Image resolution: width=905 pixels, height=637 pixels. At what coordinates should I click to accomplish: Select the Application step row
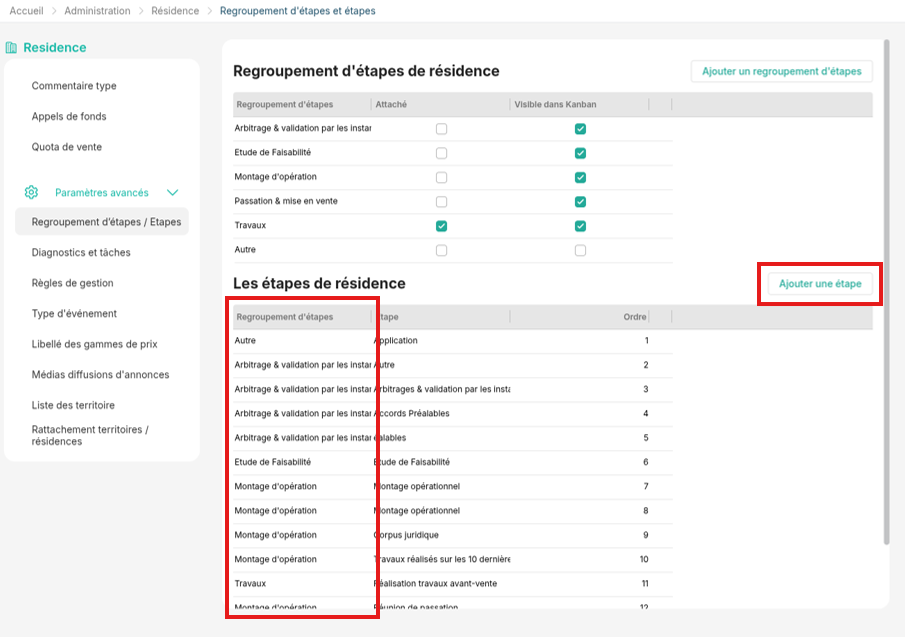tap(452, 340)
